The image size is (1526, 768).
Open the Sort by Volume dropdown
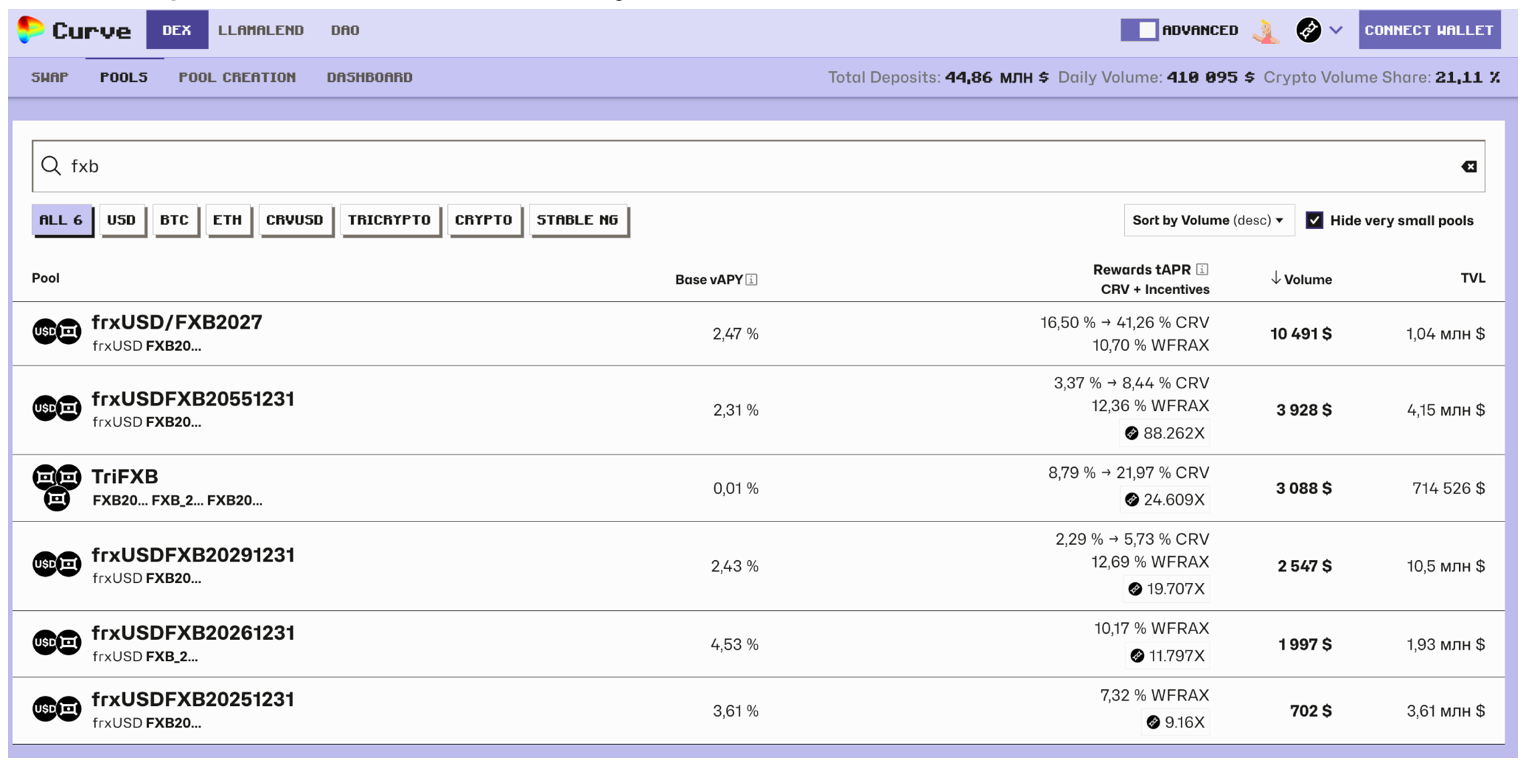(1208, 220)
